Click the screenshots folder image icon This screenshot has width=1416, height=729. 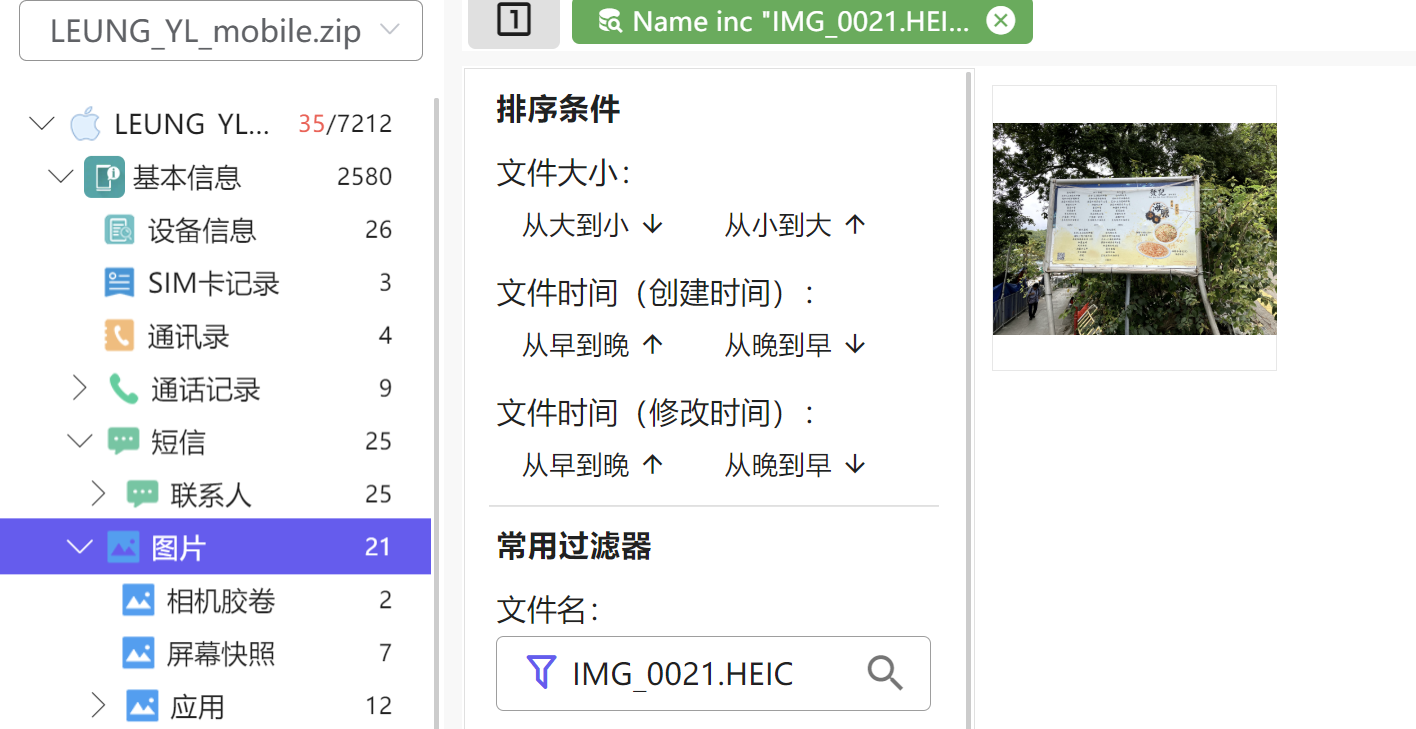pyautogui.click(x=138, y=653)
